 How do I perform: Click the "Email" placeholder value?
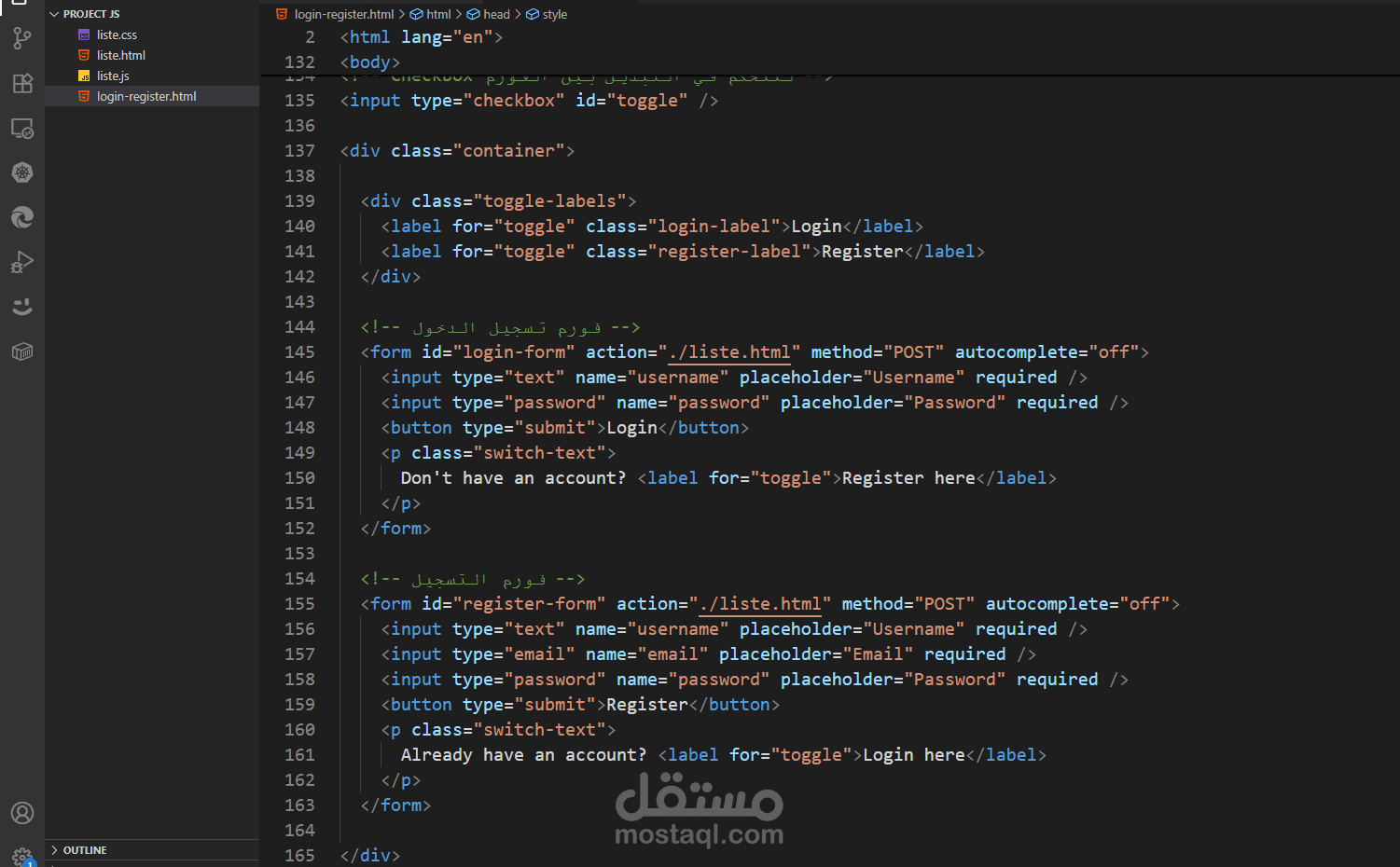(x=878, y=654)
